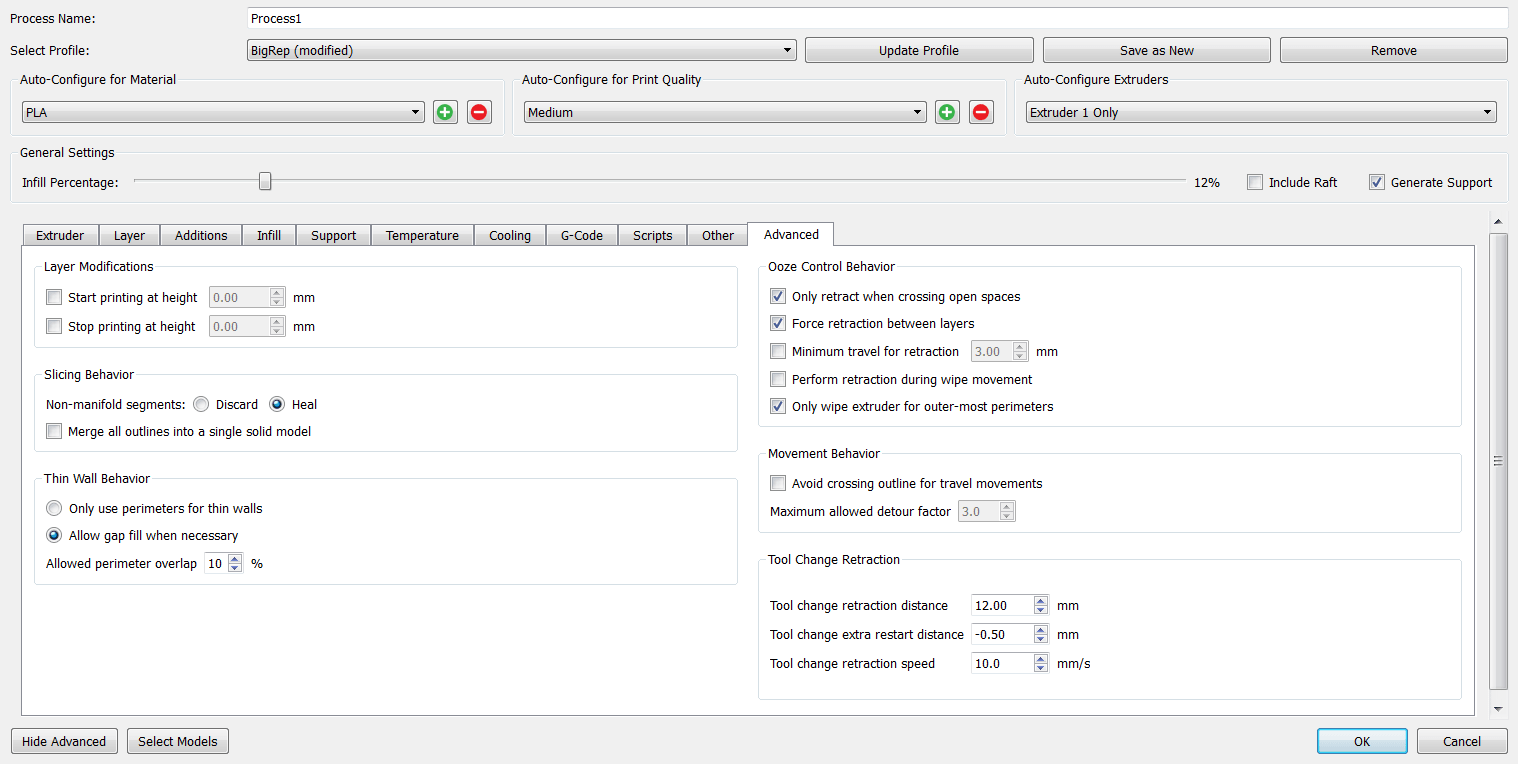1518x764 pixels.
Task: Choose Only use perimeters for thin walls
Action: point(54,508)
